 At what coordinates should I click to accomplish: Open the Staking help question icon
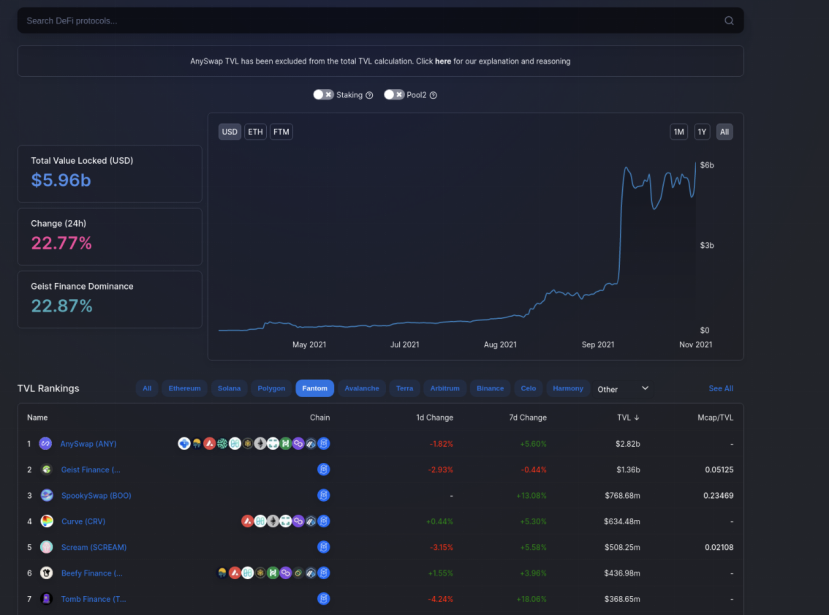tap(370, 95)
